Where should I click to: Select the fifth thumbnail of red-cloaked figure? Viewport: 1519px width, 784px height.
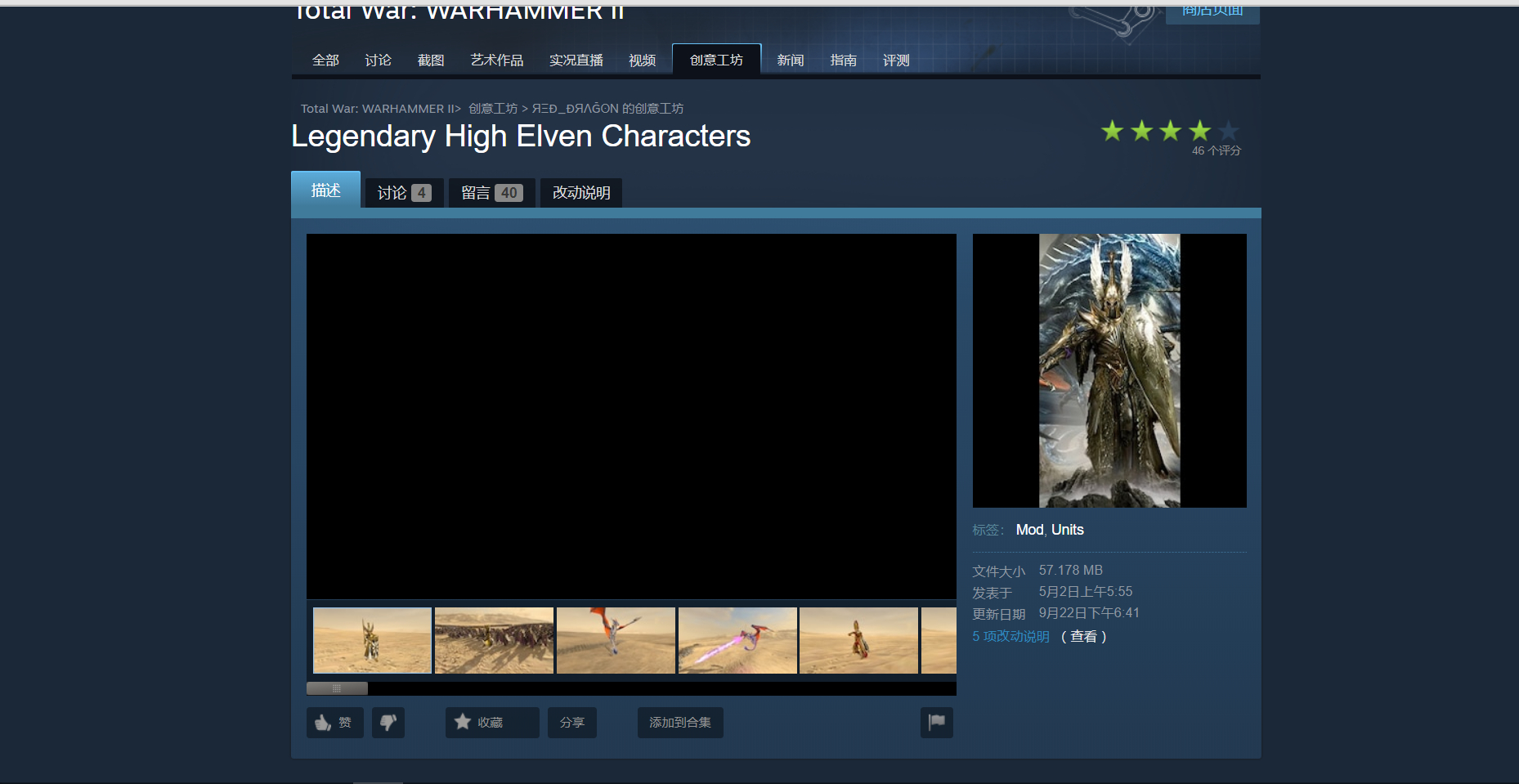[x=858, y=640]
